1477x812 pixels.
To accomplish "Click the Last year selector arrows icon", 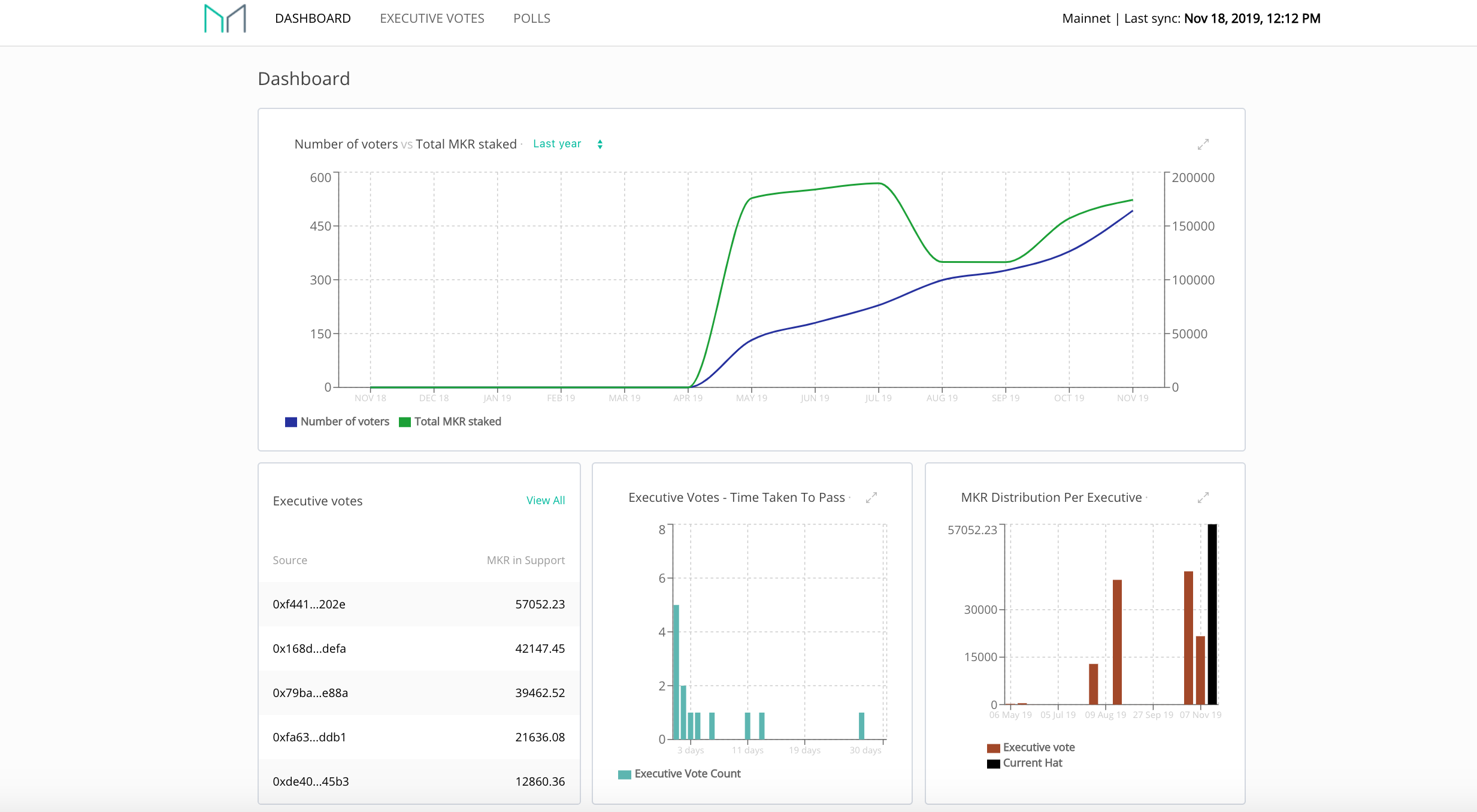I will click(600, 144).
